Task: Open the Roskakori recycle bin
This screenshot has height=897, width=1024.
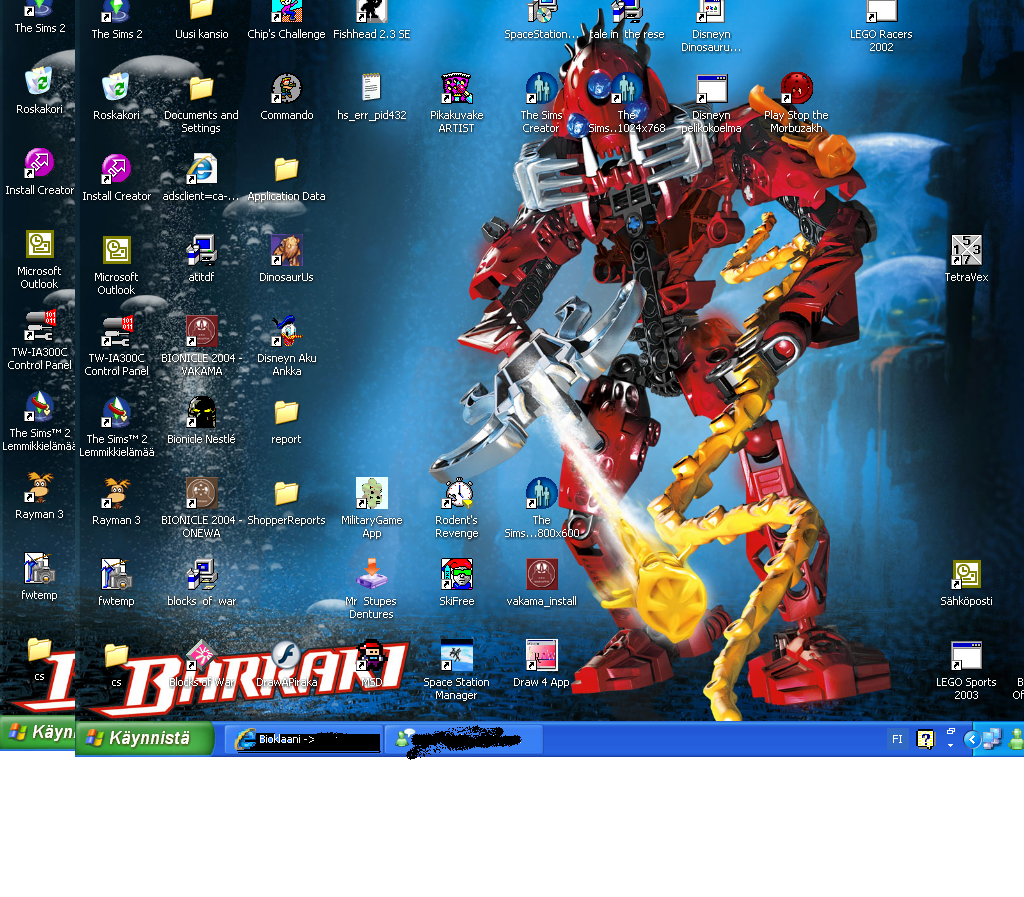Action: (x=117, y=83)
